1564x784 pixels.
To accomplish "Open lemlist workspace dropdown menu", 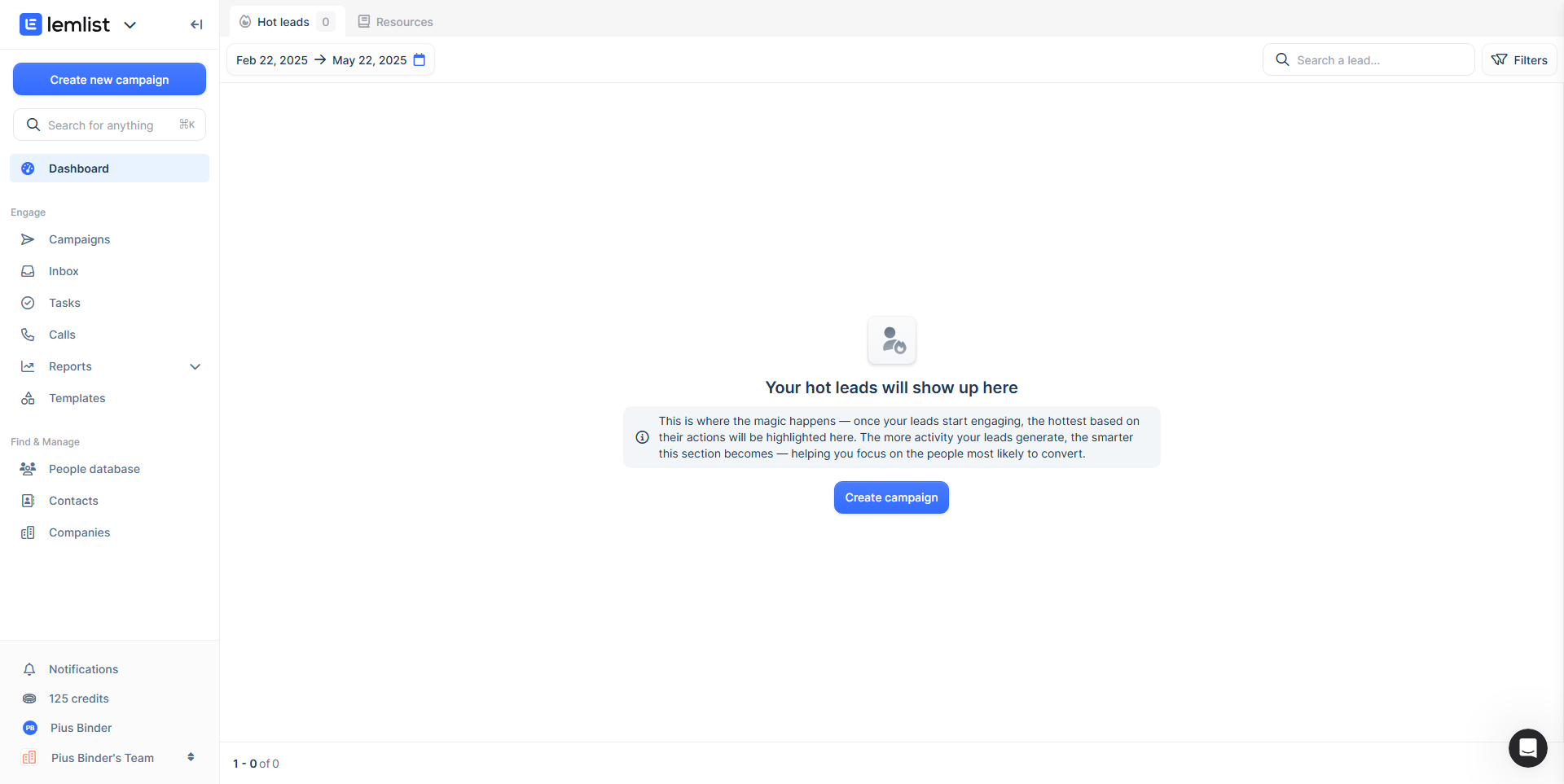I will (130, 25).
